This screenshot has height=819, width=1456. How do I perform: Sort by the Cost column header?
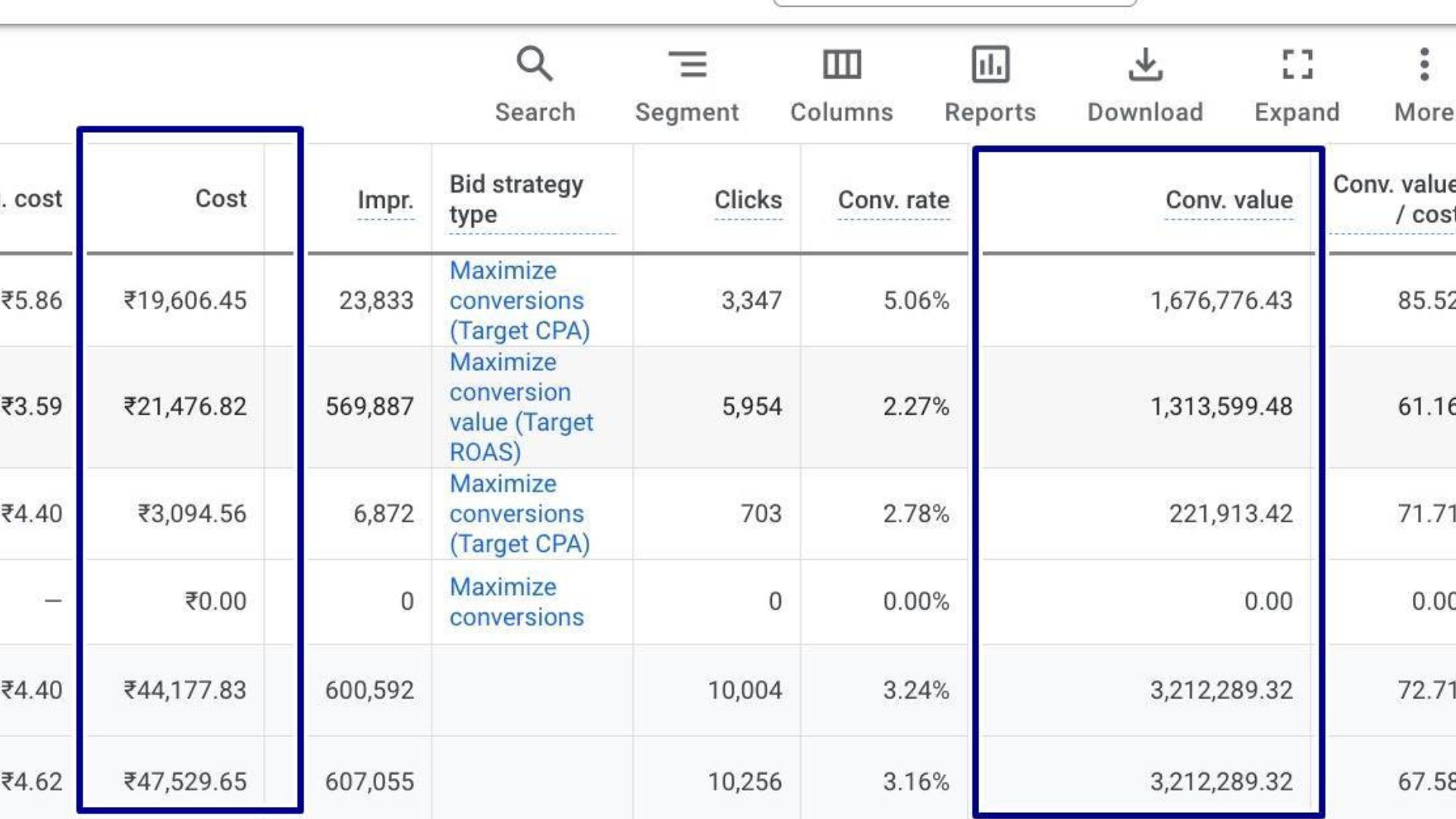click(221, 199)
